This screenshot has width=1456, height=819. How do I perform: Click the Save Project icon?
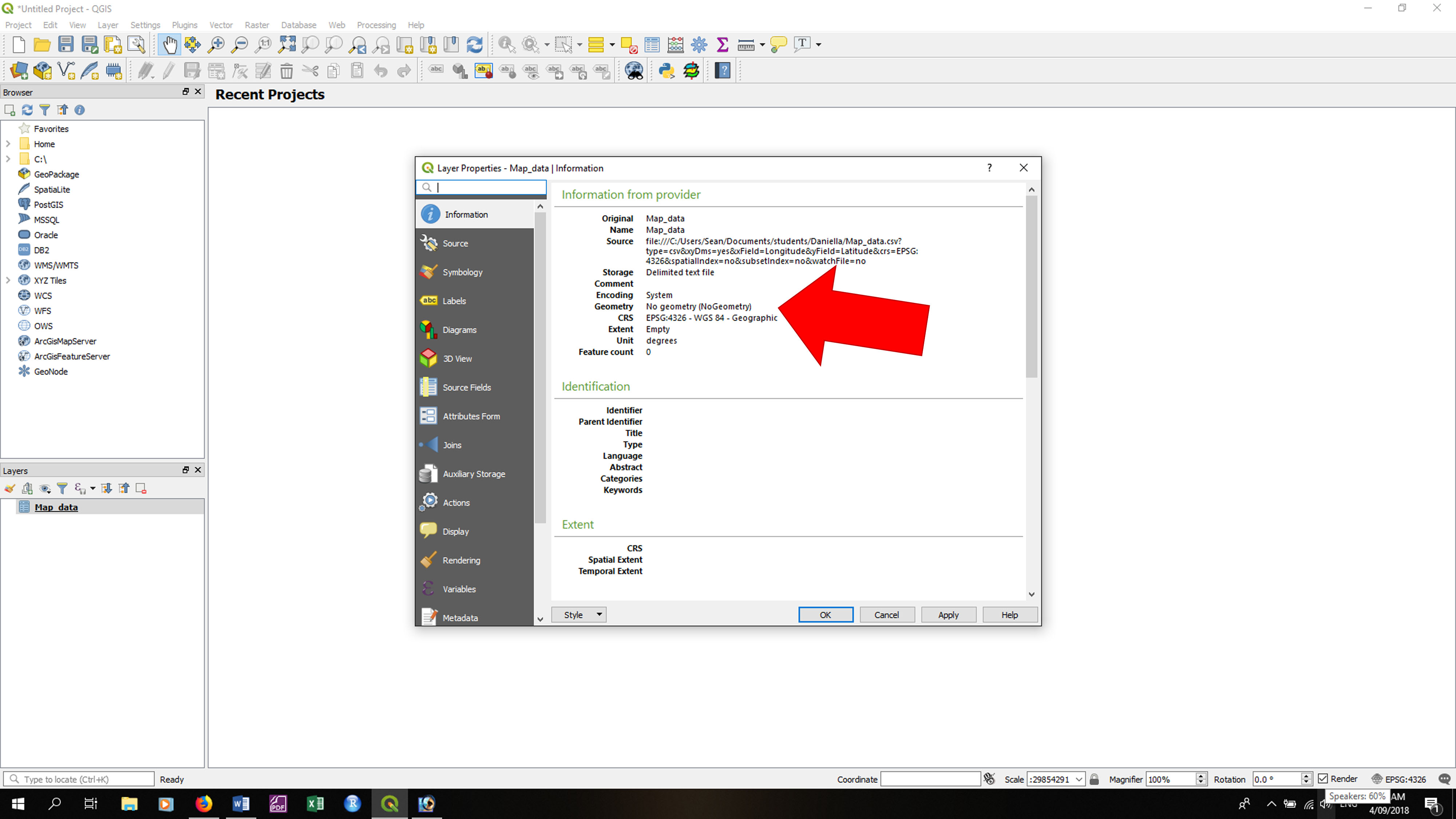click(x=66, y=45)
